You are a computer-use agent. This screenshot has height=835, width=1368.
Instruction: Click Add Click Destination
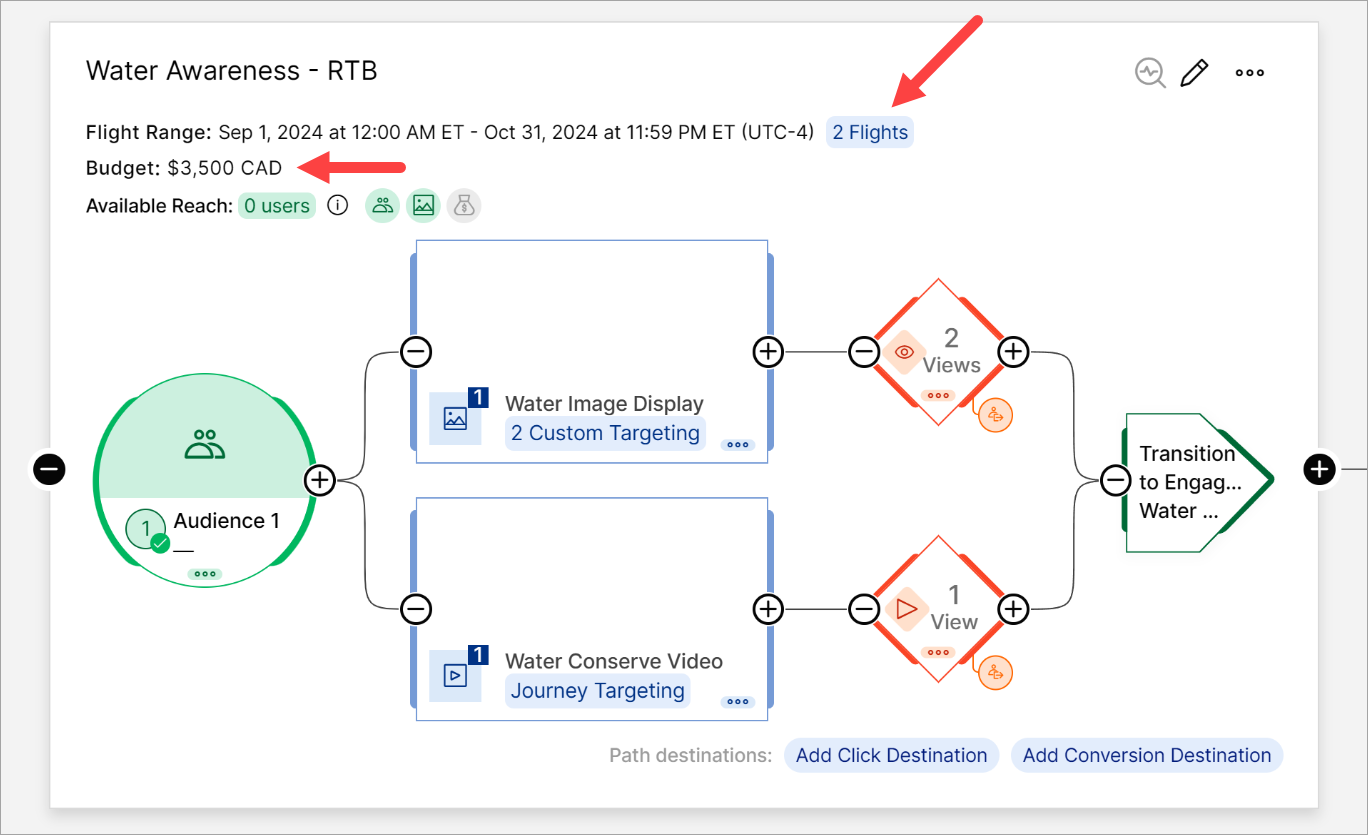click(891, 755)
